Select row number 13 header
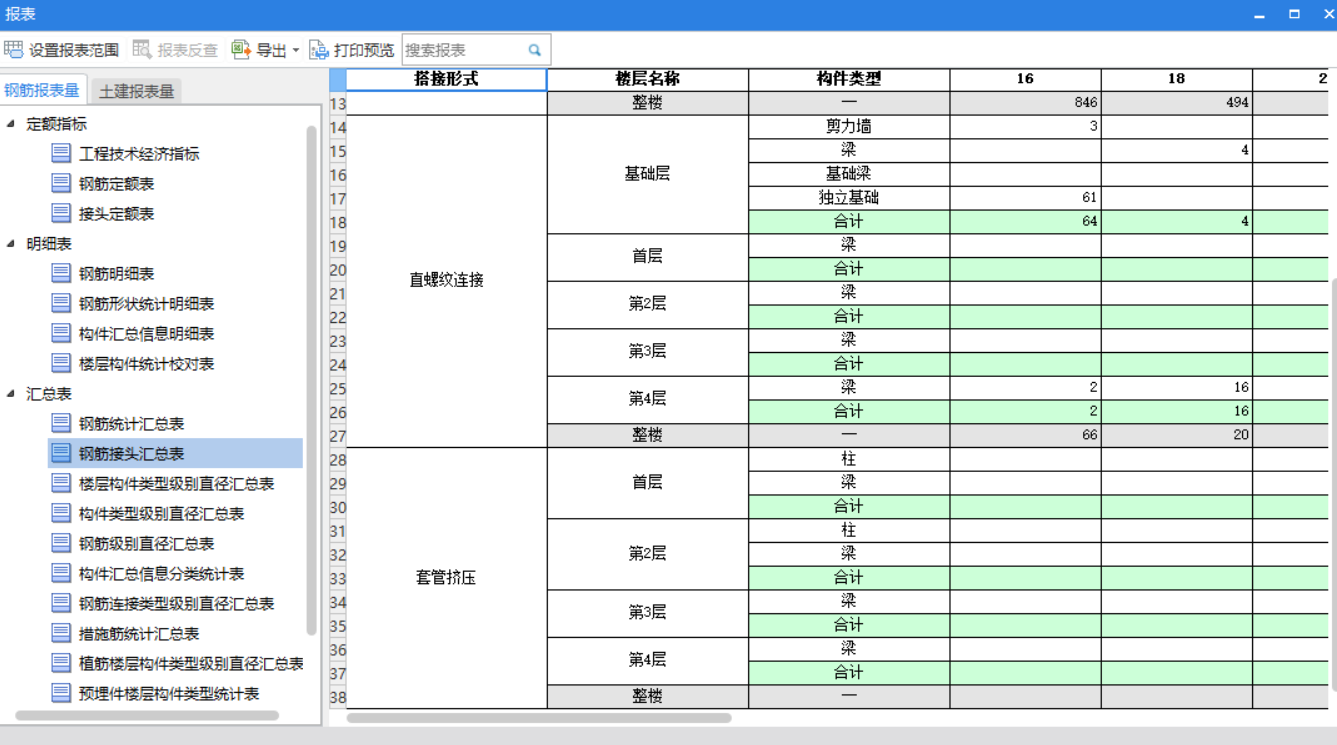Screen dimensions: 1337x745 [338, 103]
